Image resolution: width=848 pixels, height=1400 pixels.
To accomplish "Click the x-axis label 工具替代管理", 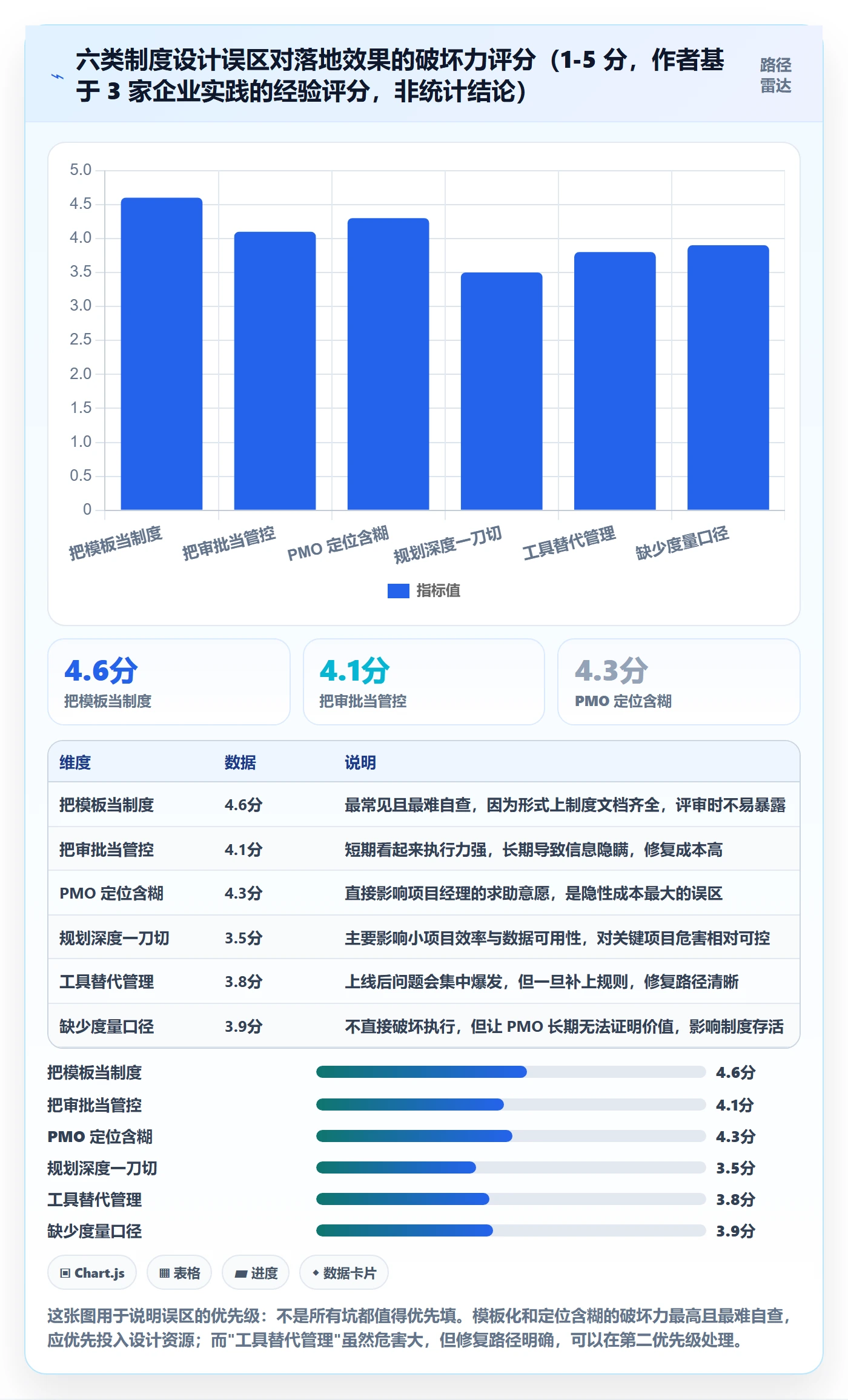I will [x=569, y=543].
